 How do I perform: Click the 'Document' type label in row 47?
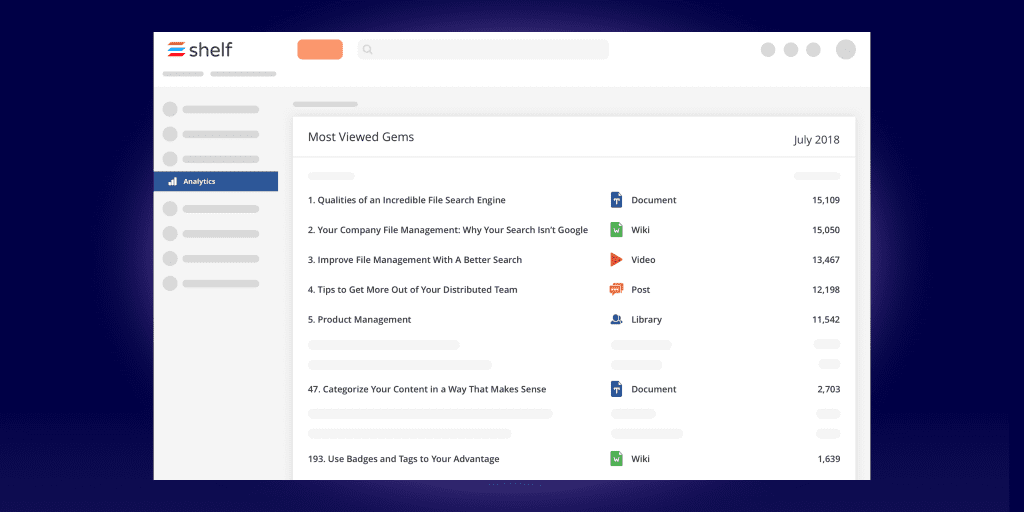(654, 389)
